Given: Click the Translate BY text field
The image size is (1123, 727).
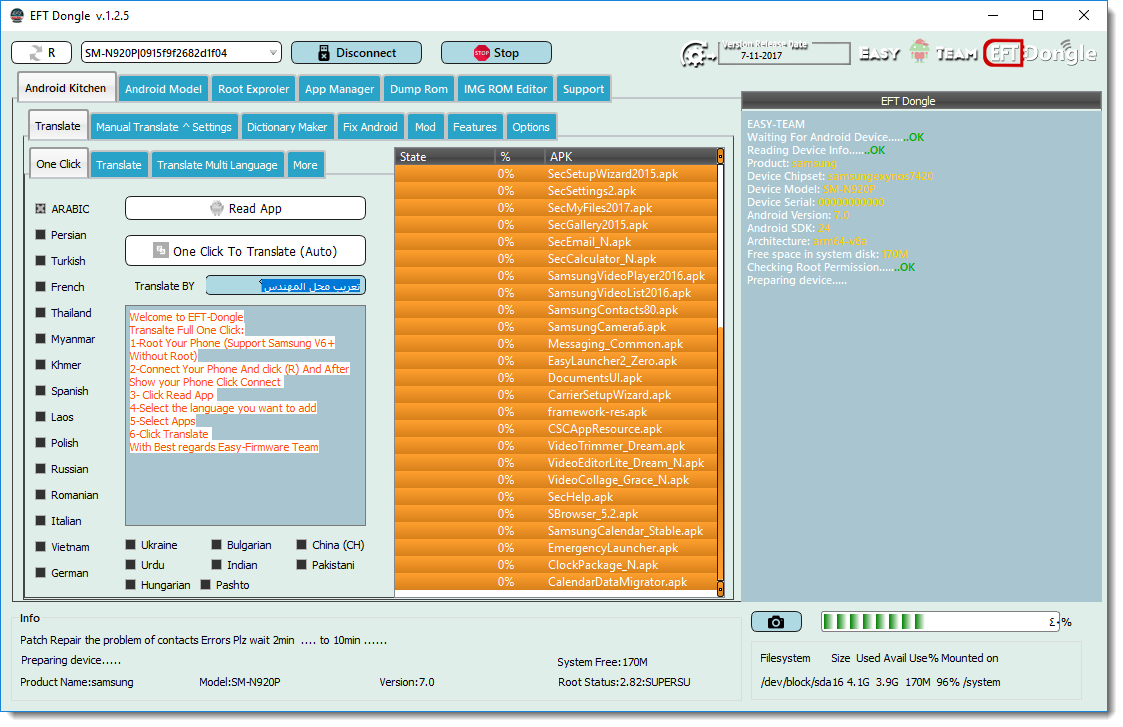Looking at the screenshot, I should 286,286.
